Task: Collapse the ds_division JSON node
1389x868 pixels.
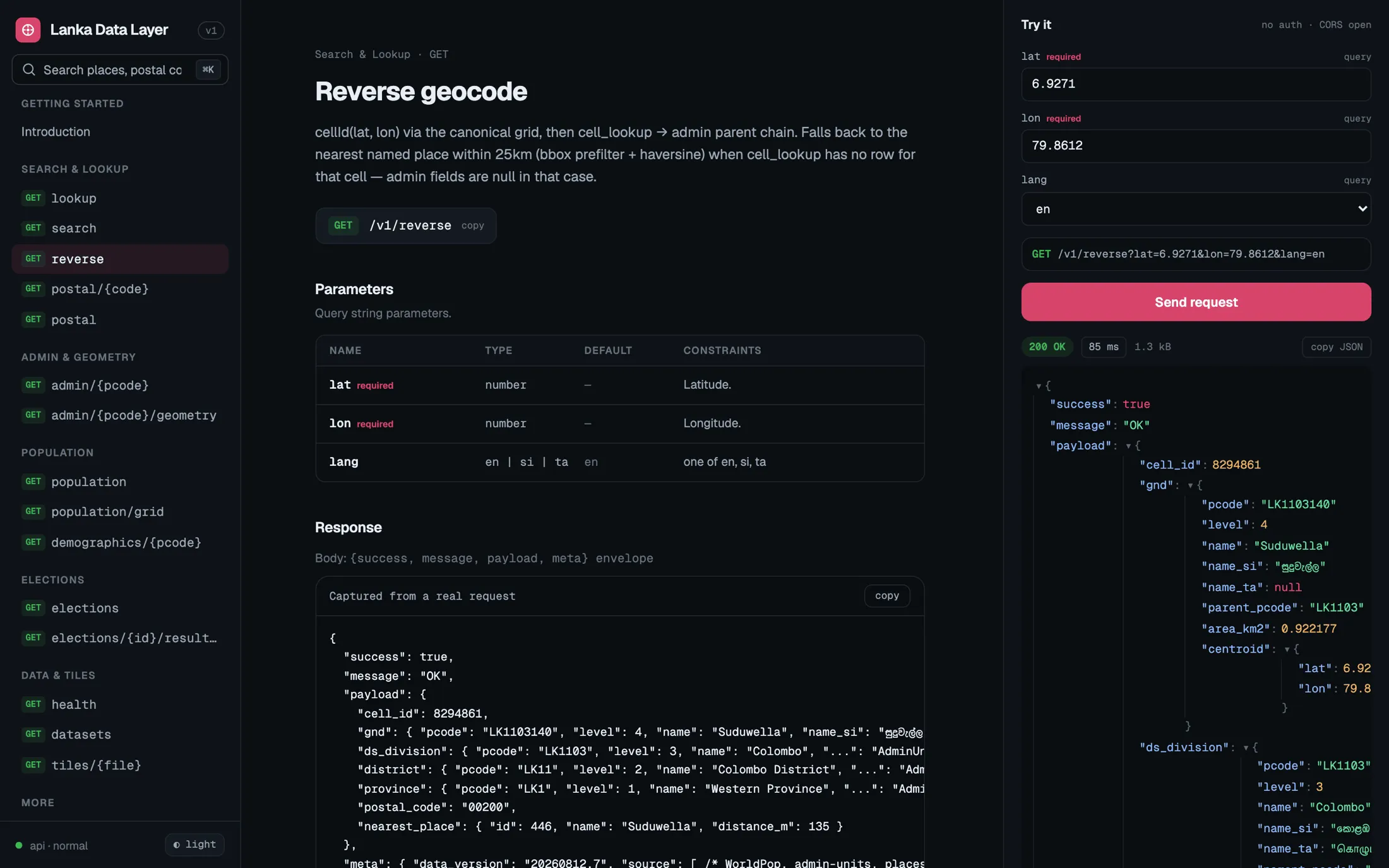Action: [1246, 748]
